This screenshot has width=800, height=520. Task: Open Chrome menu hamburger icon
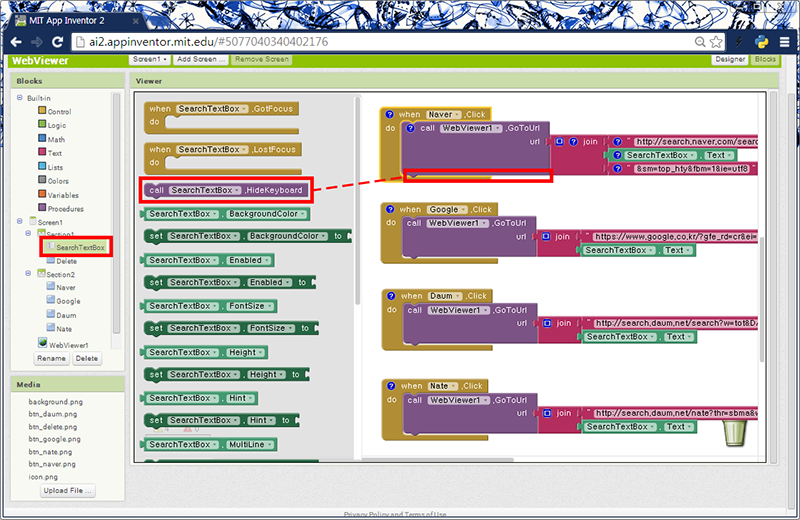[785, 42]
